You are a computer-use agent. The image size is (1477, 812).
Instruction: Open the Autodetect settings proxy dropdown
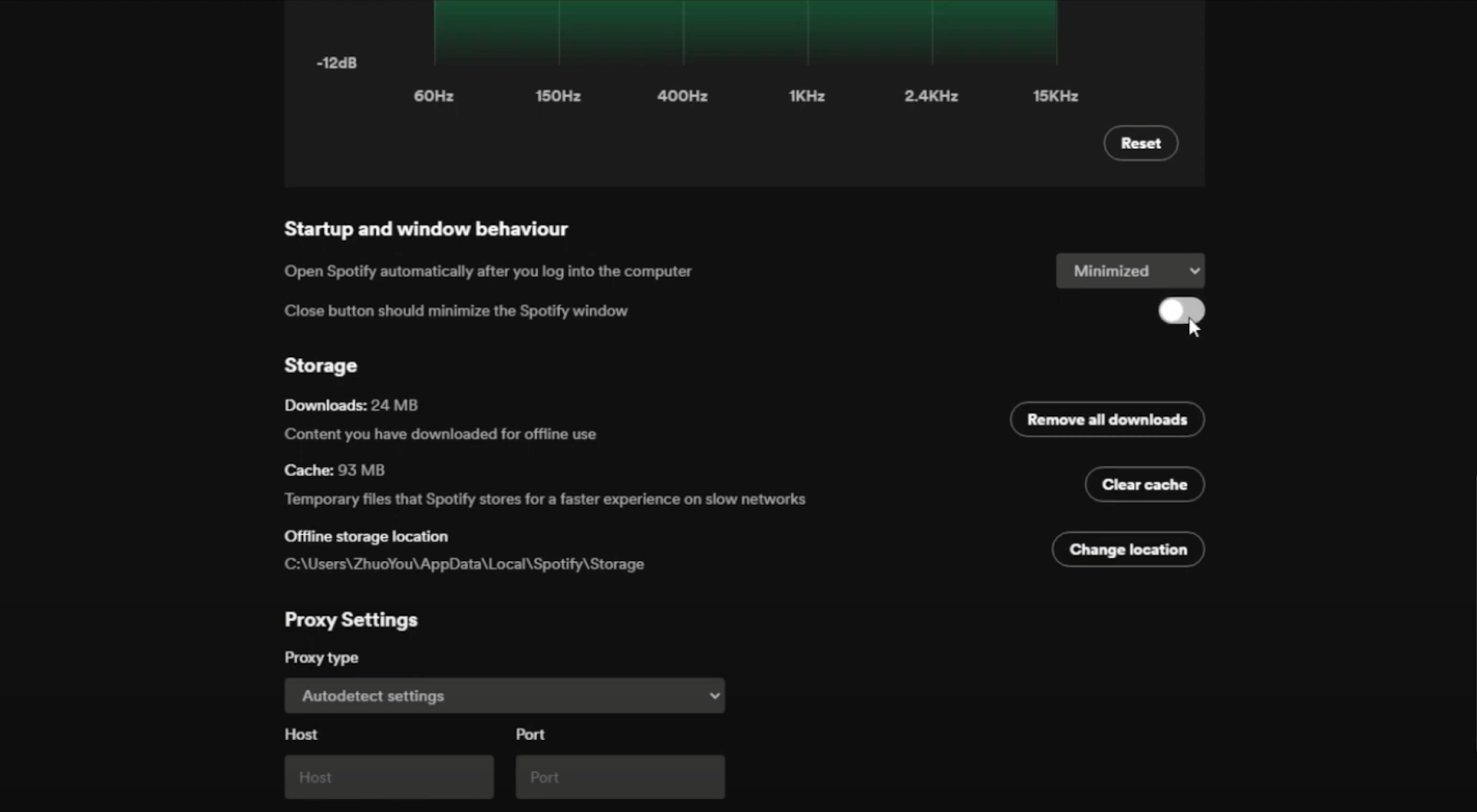coord(504,696)
